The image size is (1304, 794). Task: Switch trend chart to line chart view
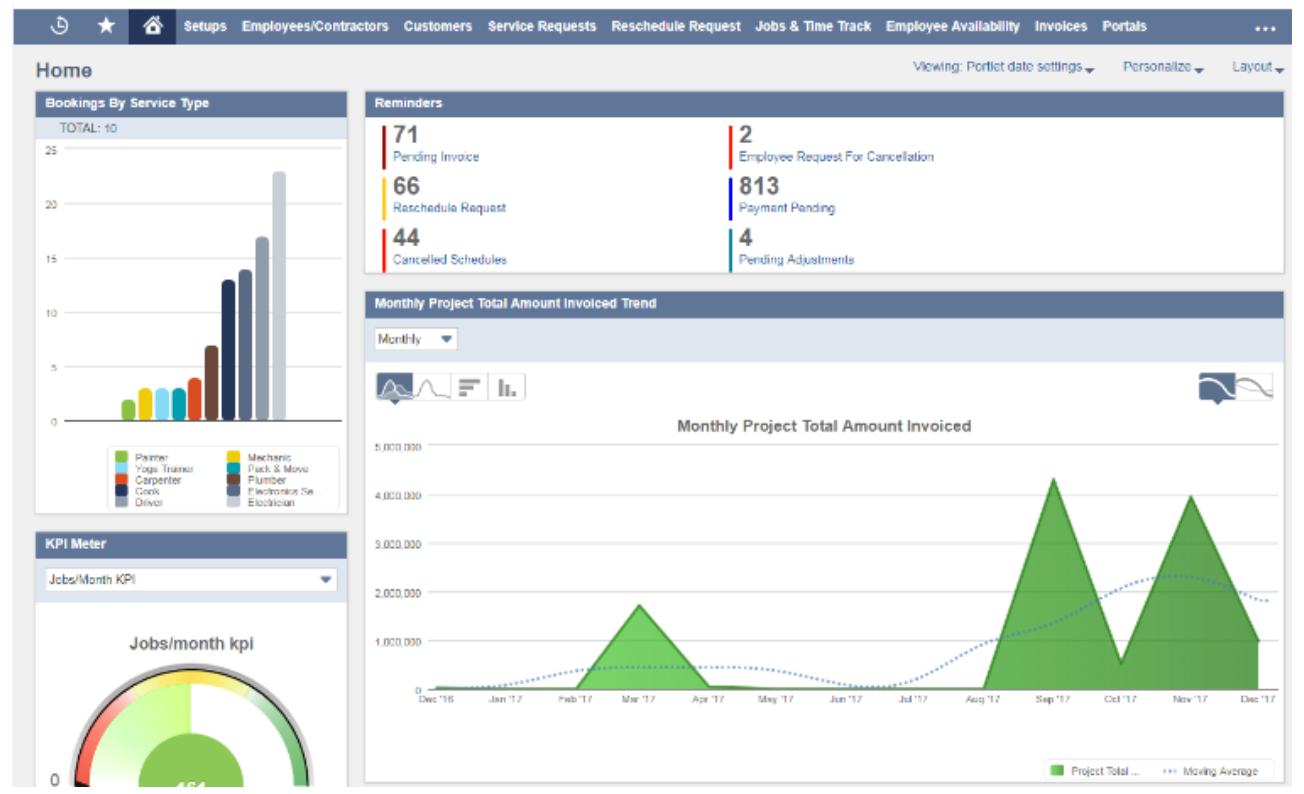click(x=431, y=387)
